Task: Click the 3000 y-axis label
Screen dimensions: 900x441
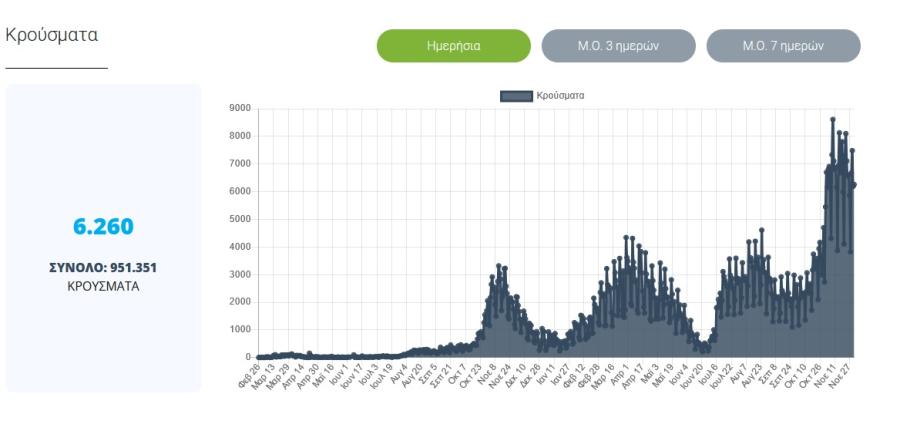Action: point(240,274)
